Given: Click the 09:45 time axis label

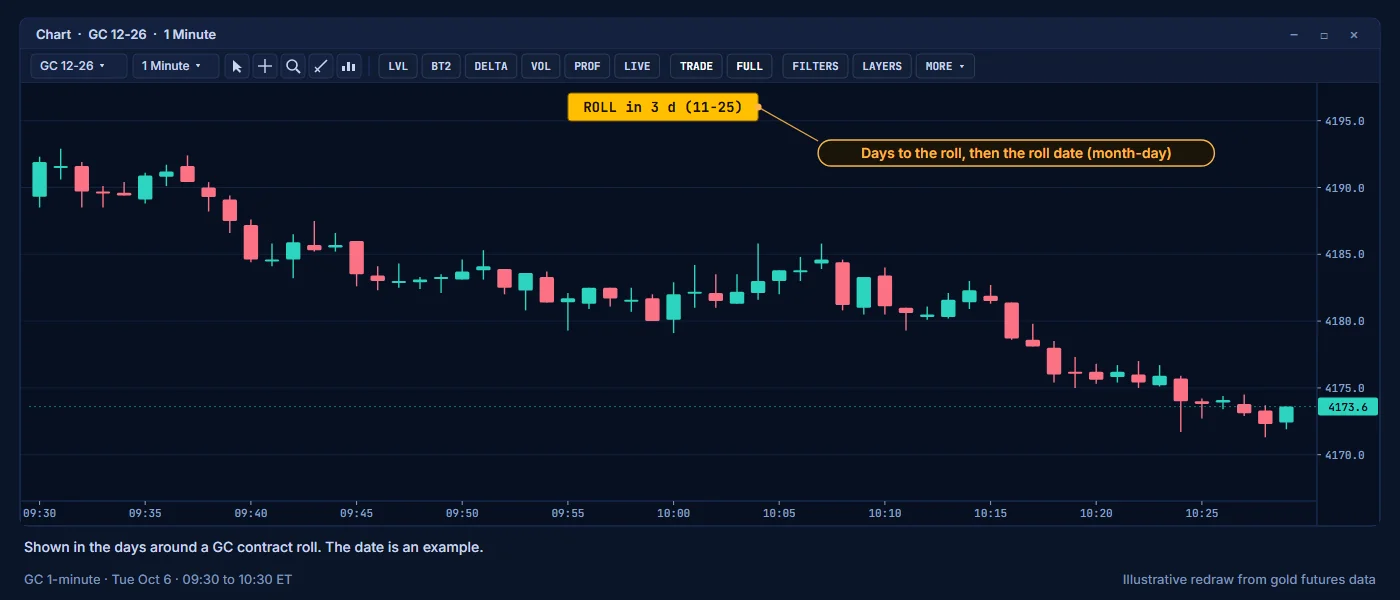Looking at the screenshot, I should tap(356, 513).
